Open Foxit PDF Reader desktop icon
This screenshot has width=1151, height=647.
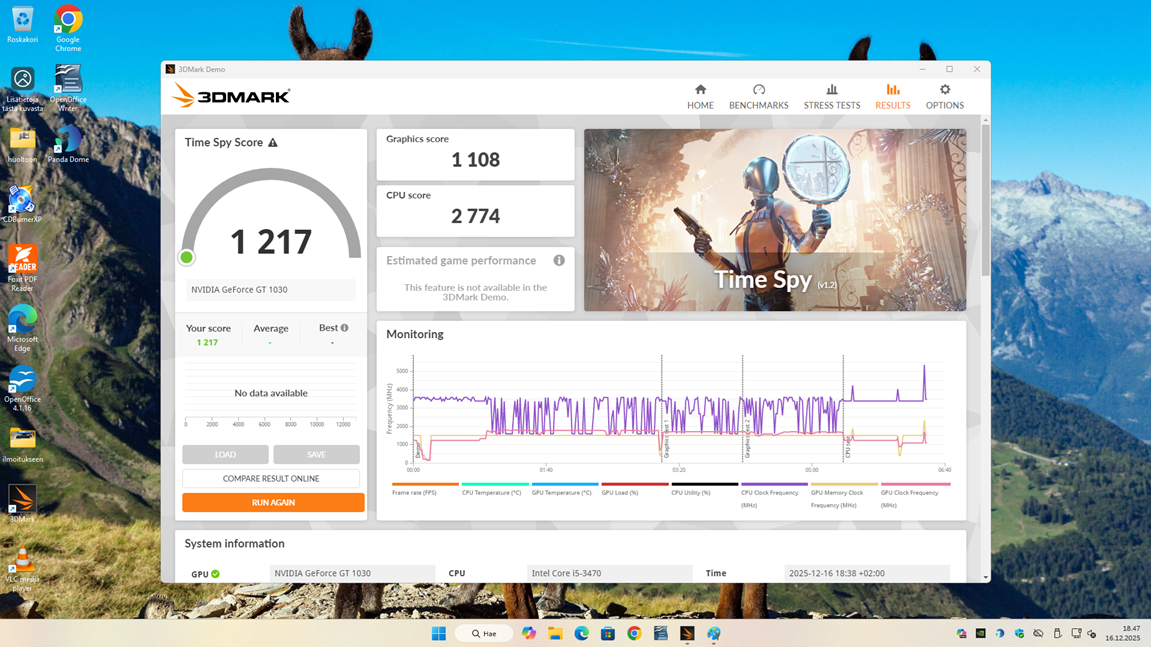click(x=22, y=263)
